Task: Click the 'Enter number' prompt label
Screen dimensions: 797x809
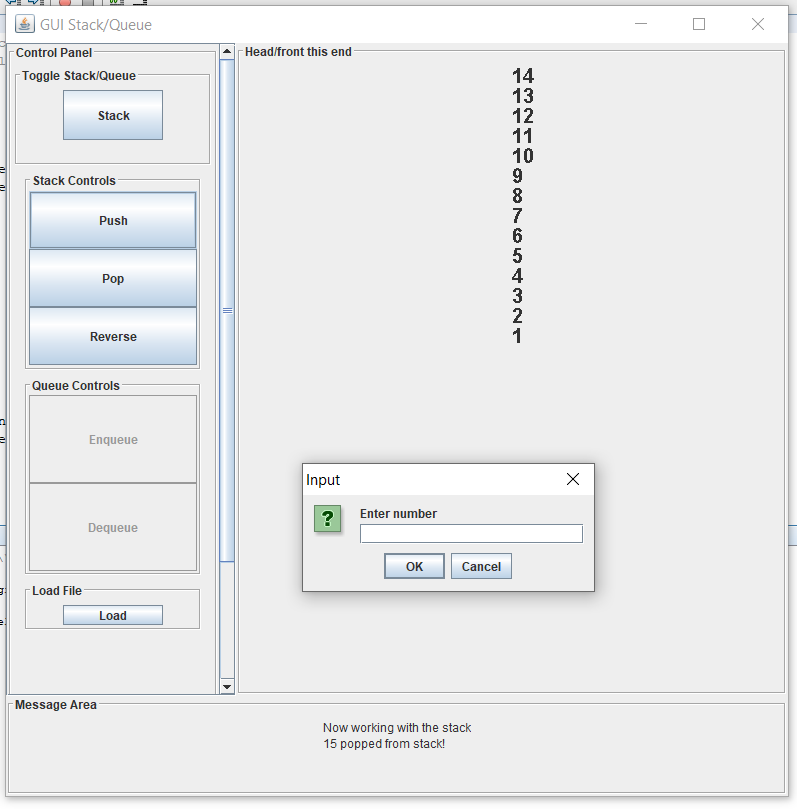Action: pos(398,513)
